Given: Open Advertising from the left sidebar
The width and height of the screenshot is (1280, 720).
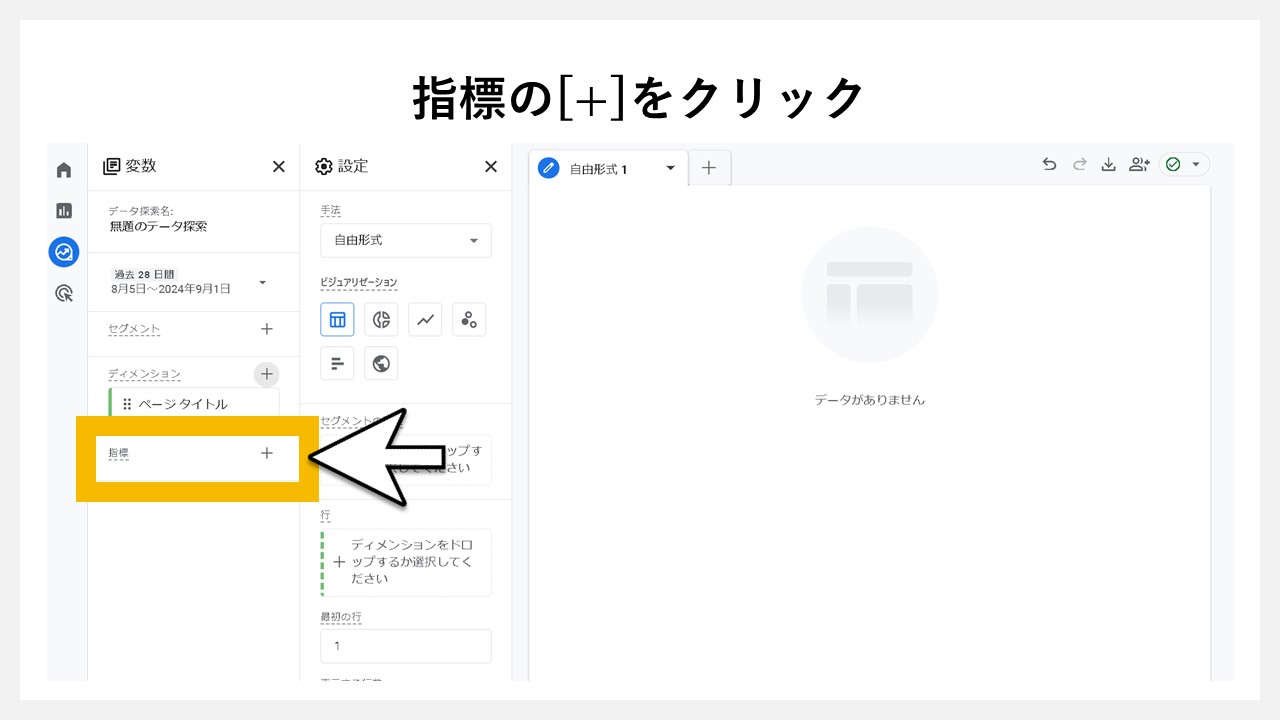Looking at the screenshot, I should tap(63, 293).
